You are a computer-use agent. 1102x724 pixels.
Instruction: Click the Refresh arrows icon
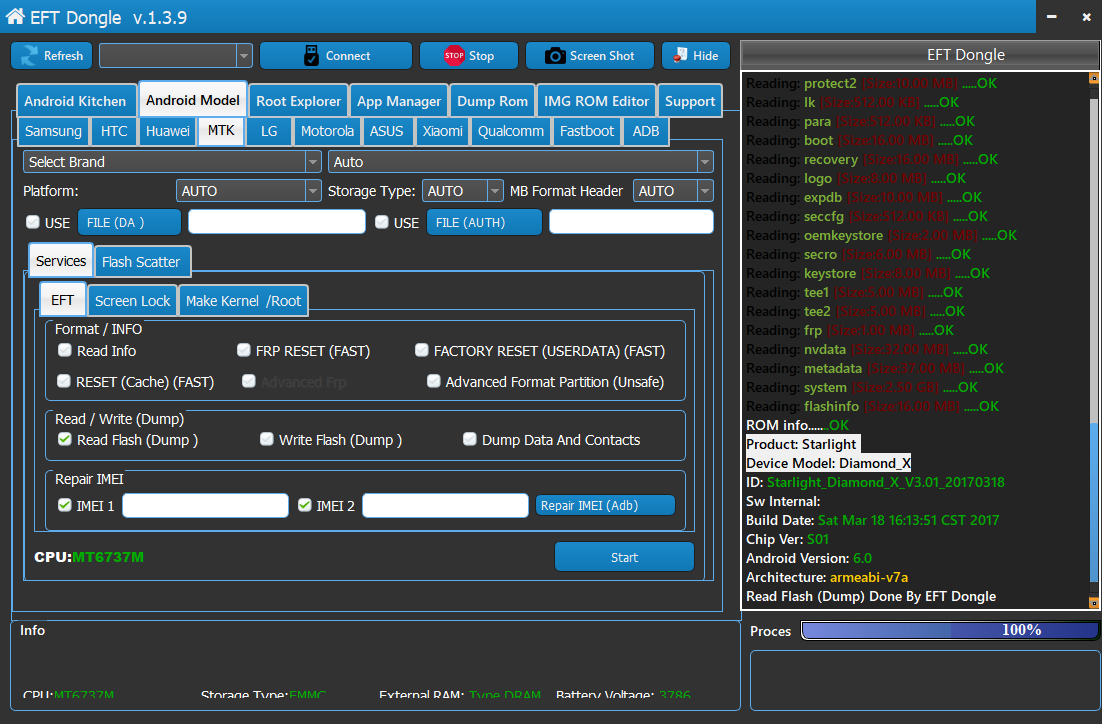30,56
